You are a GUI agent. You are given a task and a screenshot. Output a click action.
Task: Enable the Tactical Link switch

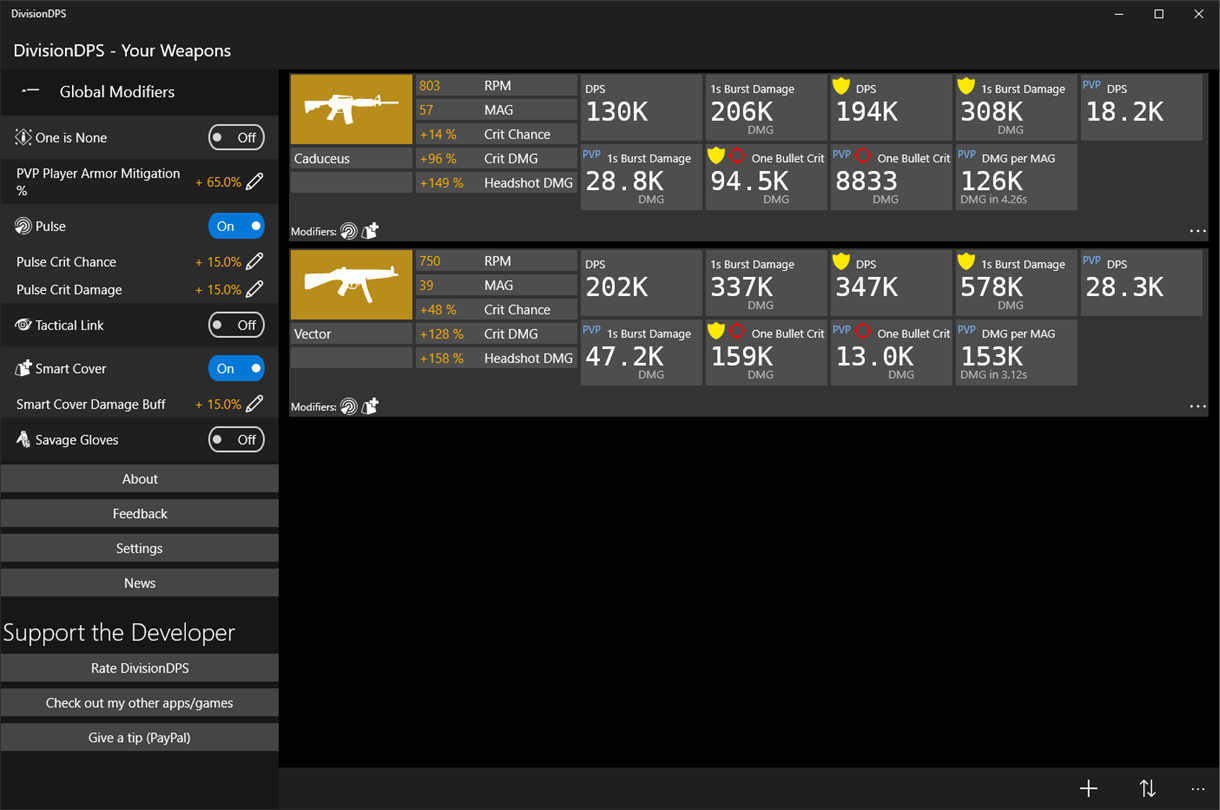236,325
